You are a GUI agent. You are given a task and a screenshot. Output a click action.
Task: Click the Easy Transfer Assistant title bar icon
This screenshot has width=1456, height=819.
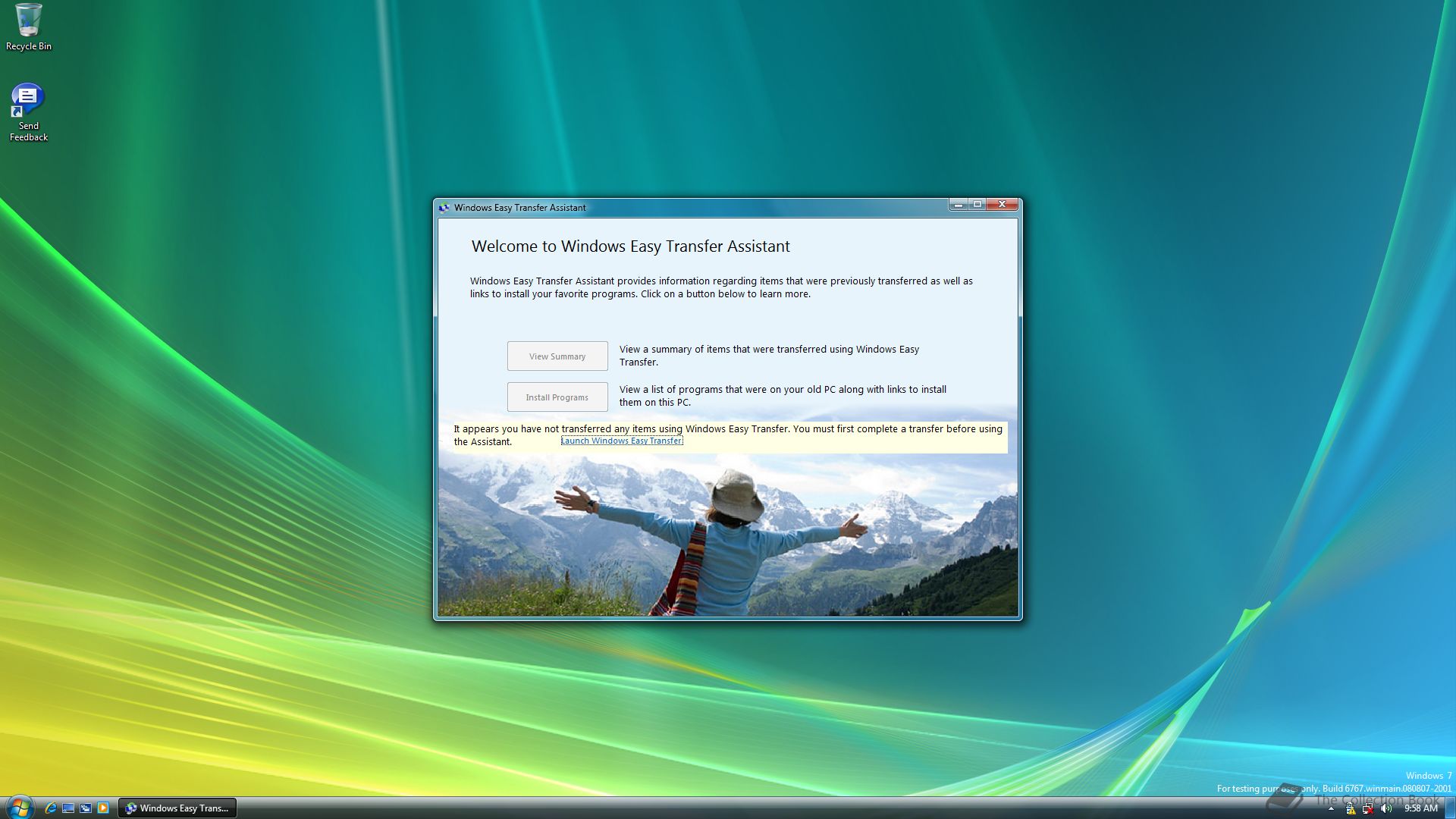click(x=444, y=208)
